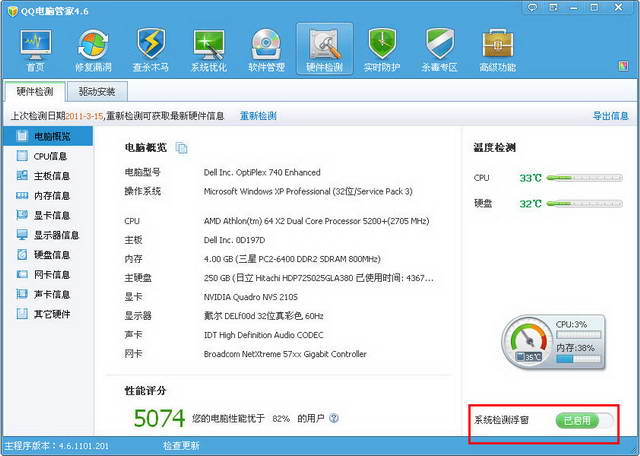Click the 重新检测 link
Image resolution: width=640 pixels, height=456 pixels.
258,116
